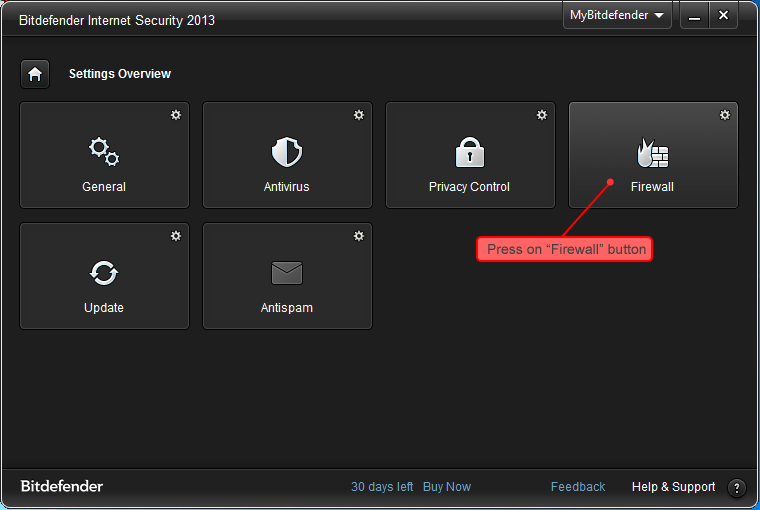The width and height of the screenshot is (760, 510).
Task: Open the Antispam envelope icon
Action: click(287, 273)
